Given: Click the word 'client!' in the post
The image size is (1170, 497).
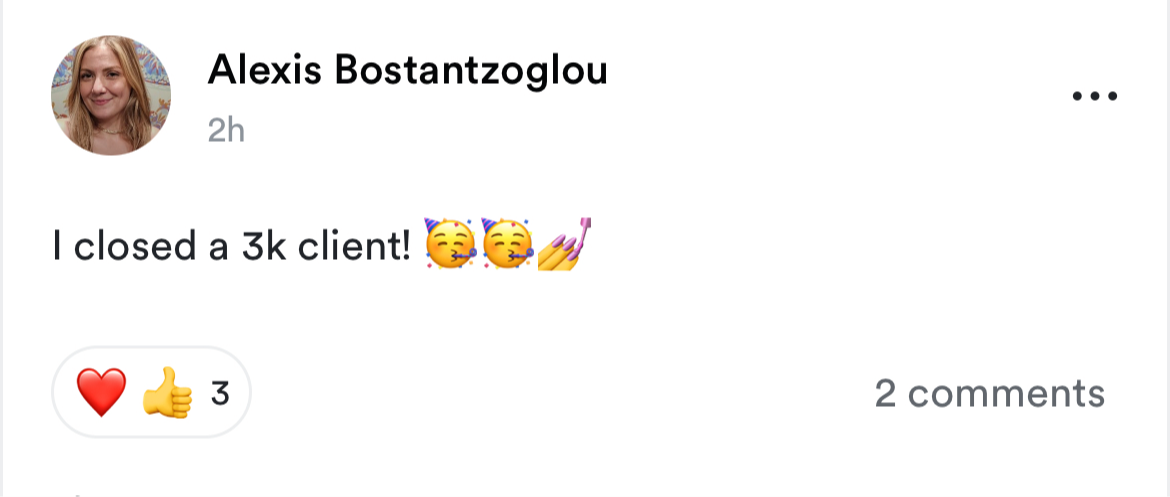Looking at the screenshot, I should point(354,246).
